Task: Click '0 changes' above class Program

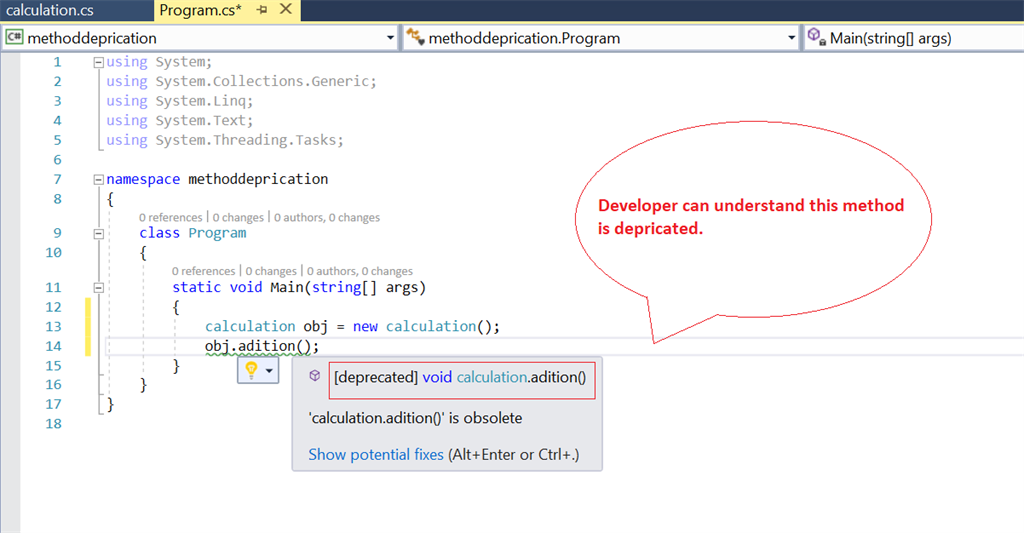Action: coord(238,218)
